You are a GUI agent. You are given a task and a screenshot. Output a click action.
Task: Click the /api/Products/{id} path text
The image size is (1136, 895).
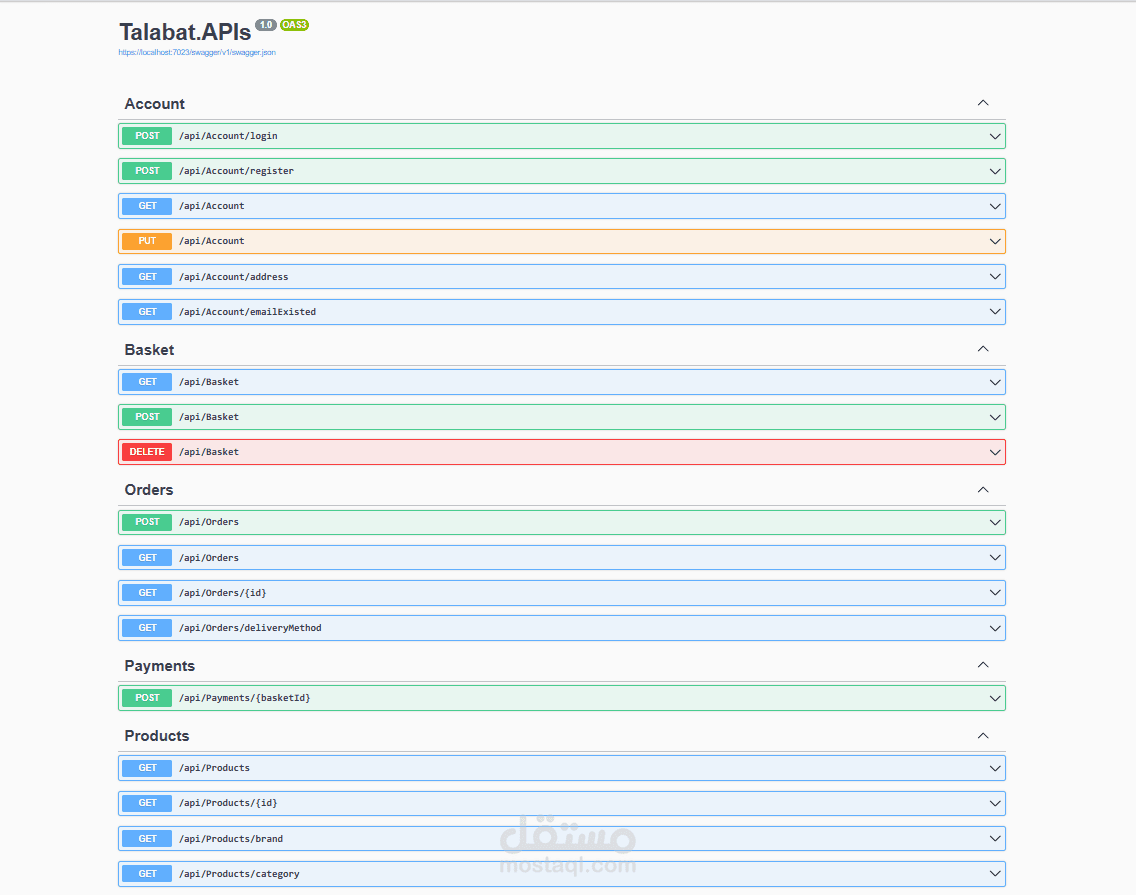[x=228, y=803]
